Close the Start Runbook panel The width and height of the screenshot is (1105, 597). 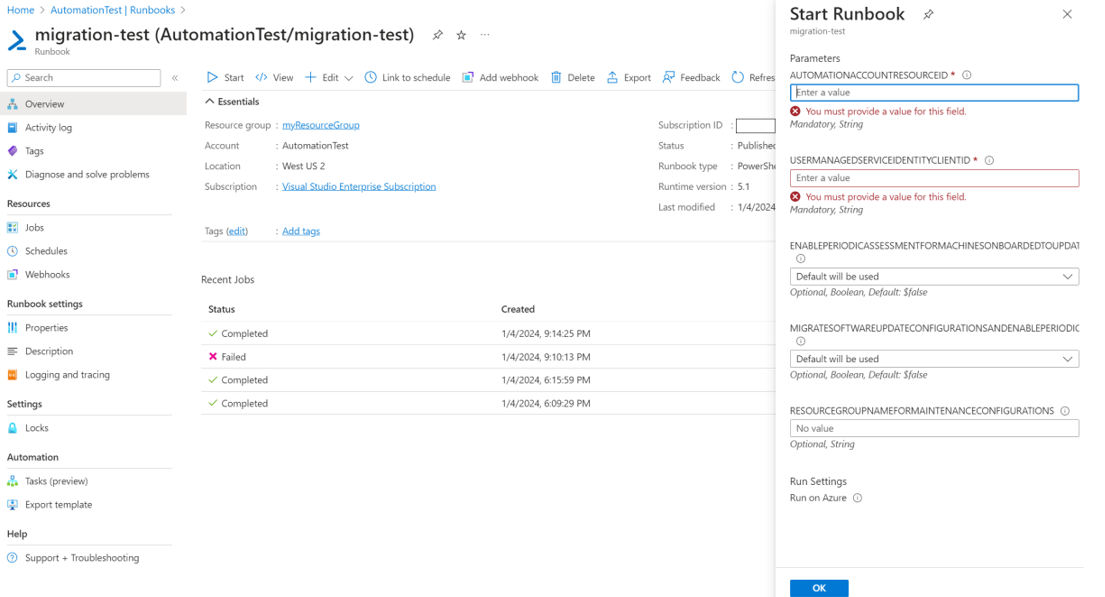point(1067,14)
